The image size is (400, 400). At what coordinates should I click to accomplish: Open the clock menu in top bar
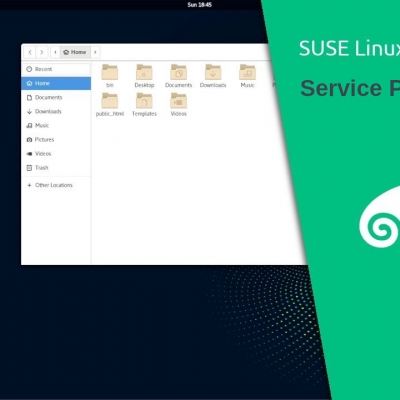199,5
